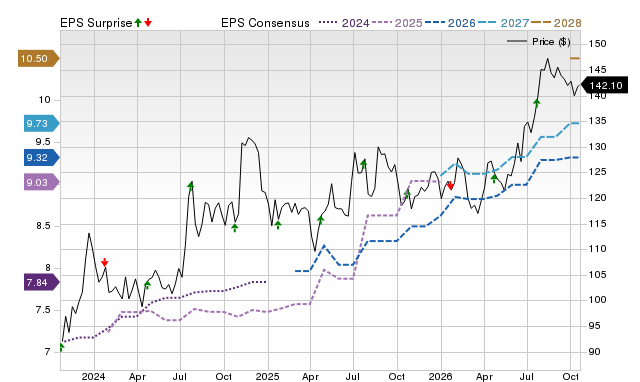The height and width of the screenshot is (382, 640).
Task: Click the 9.73 light blue estimate tag
Action: coord(42,123)
